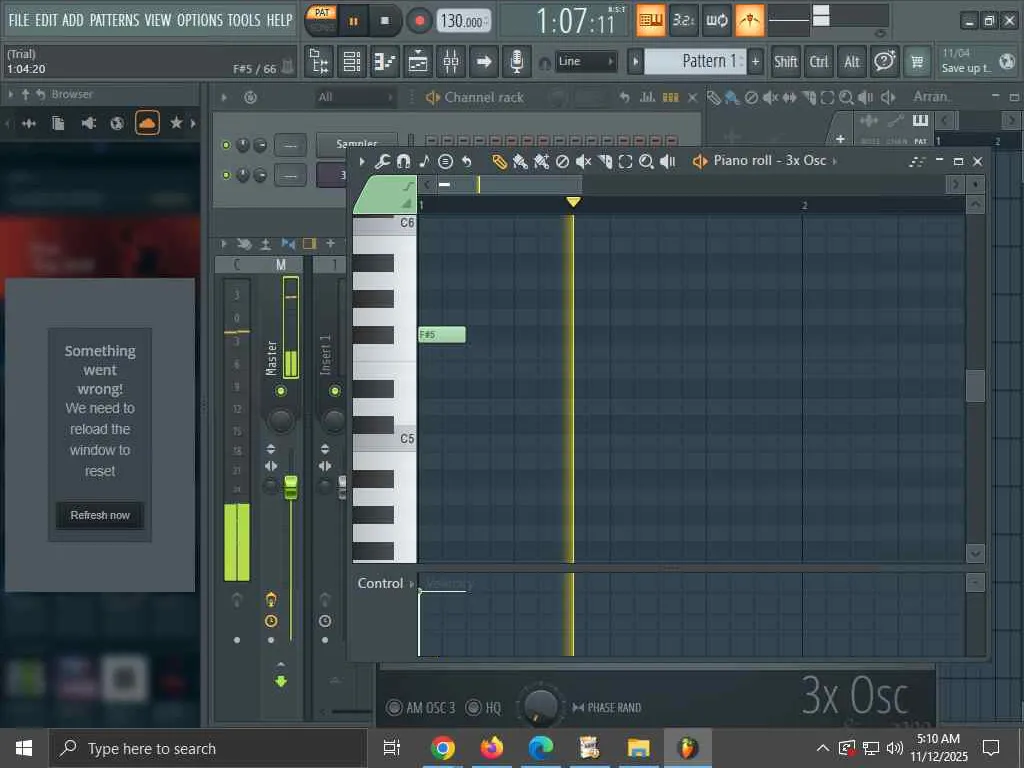Click the Alt modifier button
This screenshot has width=1024, height=768.
point(852,62)
